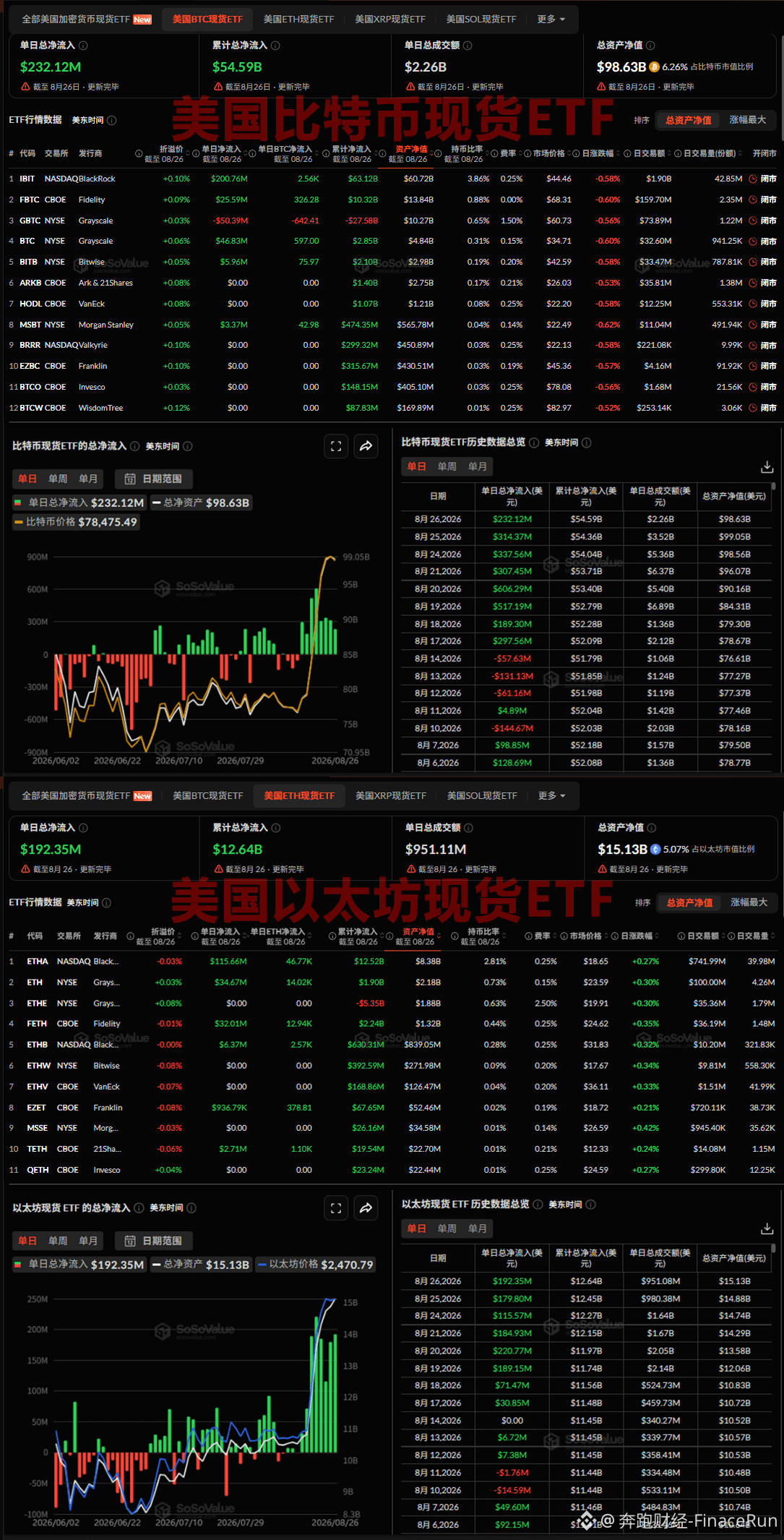Open the info icon beside 单日总成交额 $2.26B
The height and width of the screenshot is (1540, 784).
coord(468,46)
